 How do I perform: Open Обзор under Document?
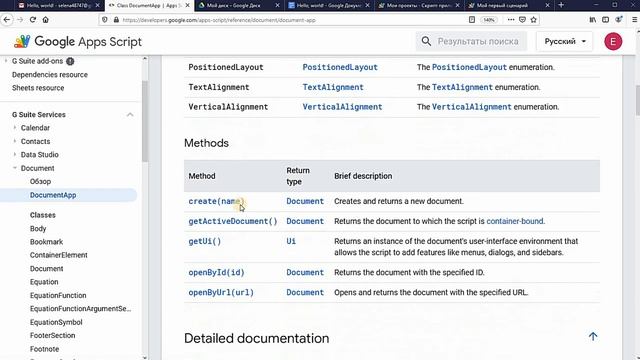[x=40, y=182]
